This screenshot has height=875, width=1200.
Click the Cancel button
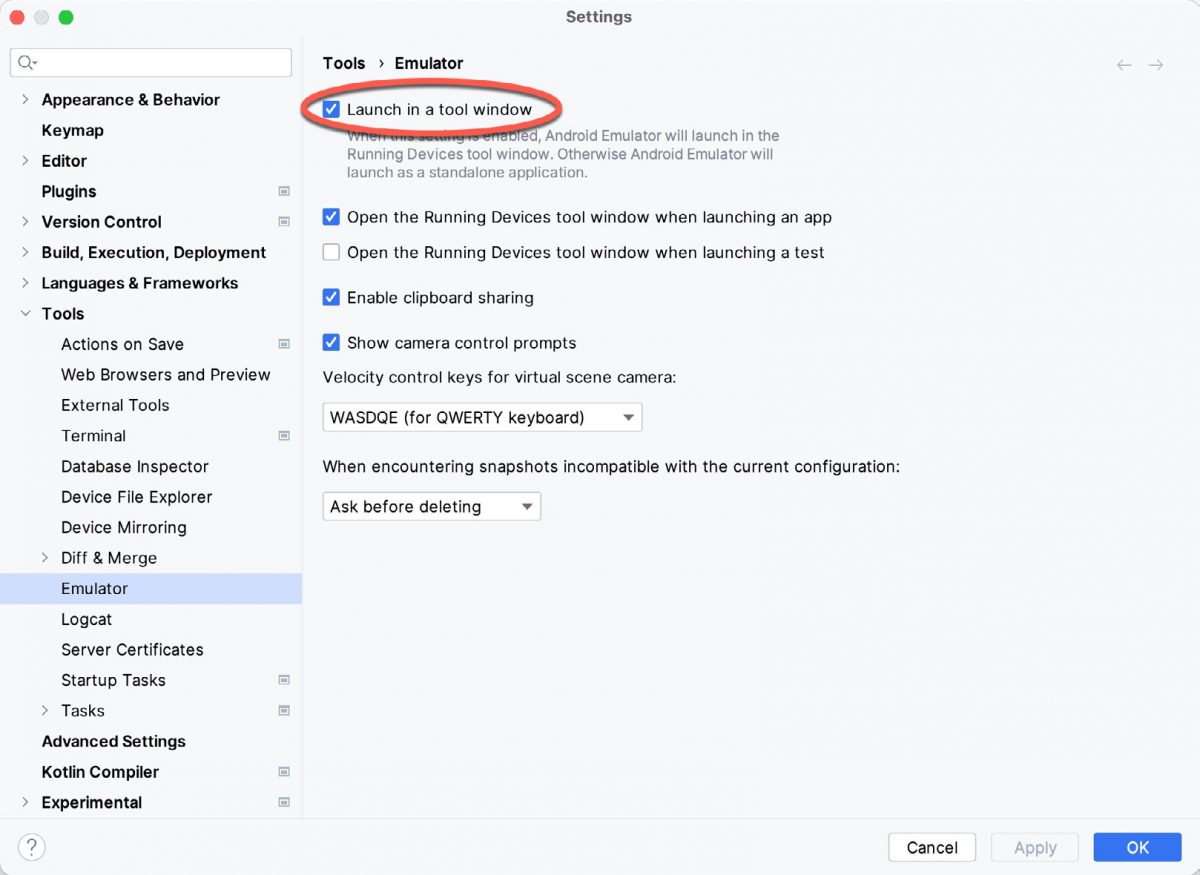[932, 846]
